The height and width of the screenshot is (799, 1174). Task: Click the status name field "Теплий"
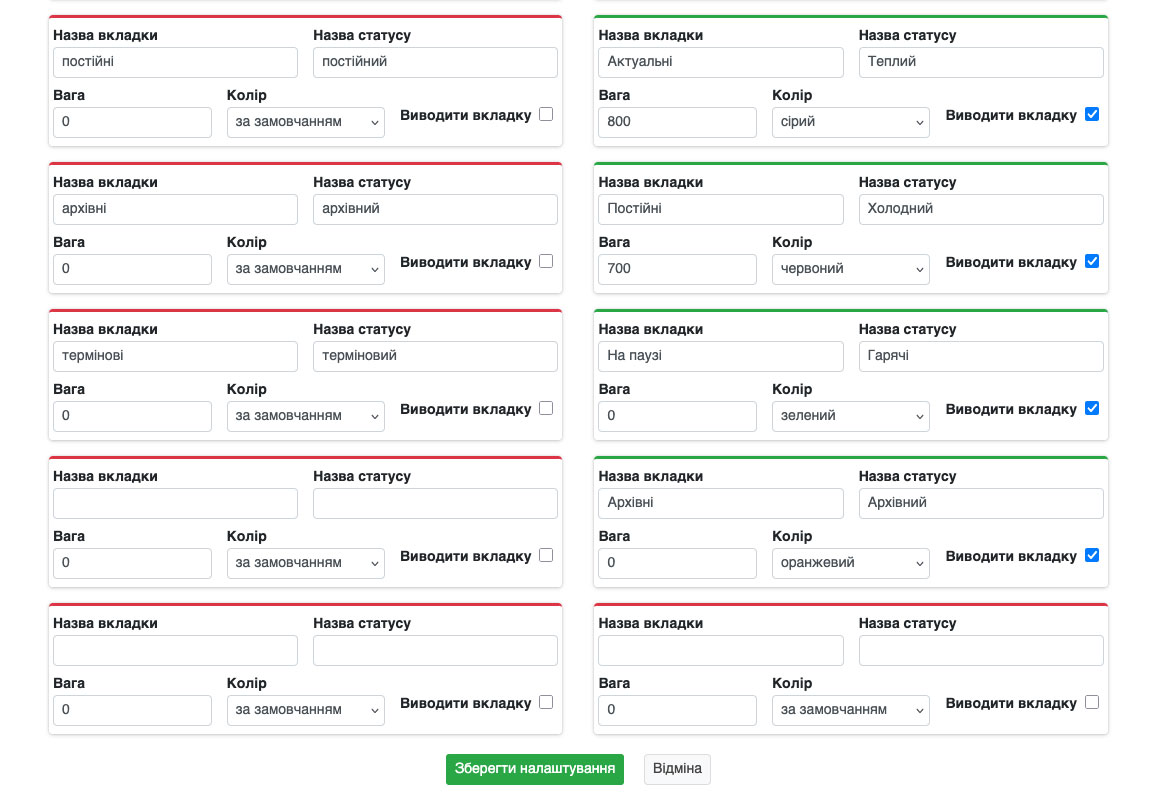980,62
